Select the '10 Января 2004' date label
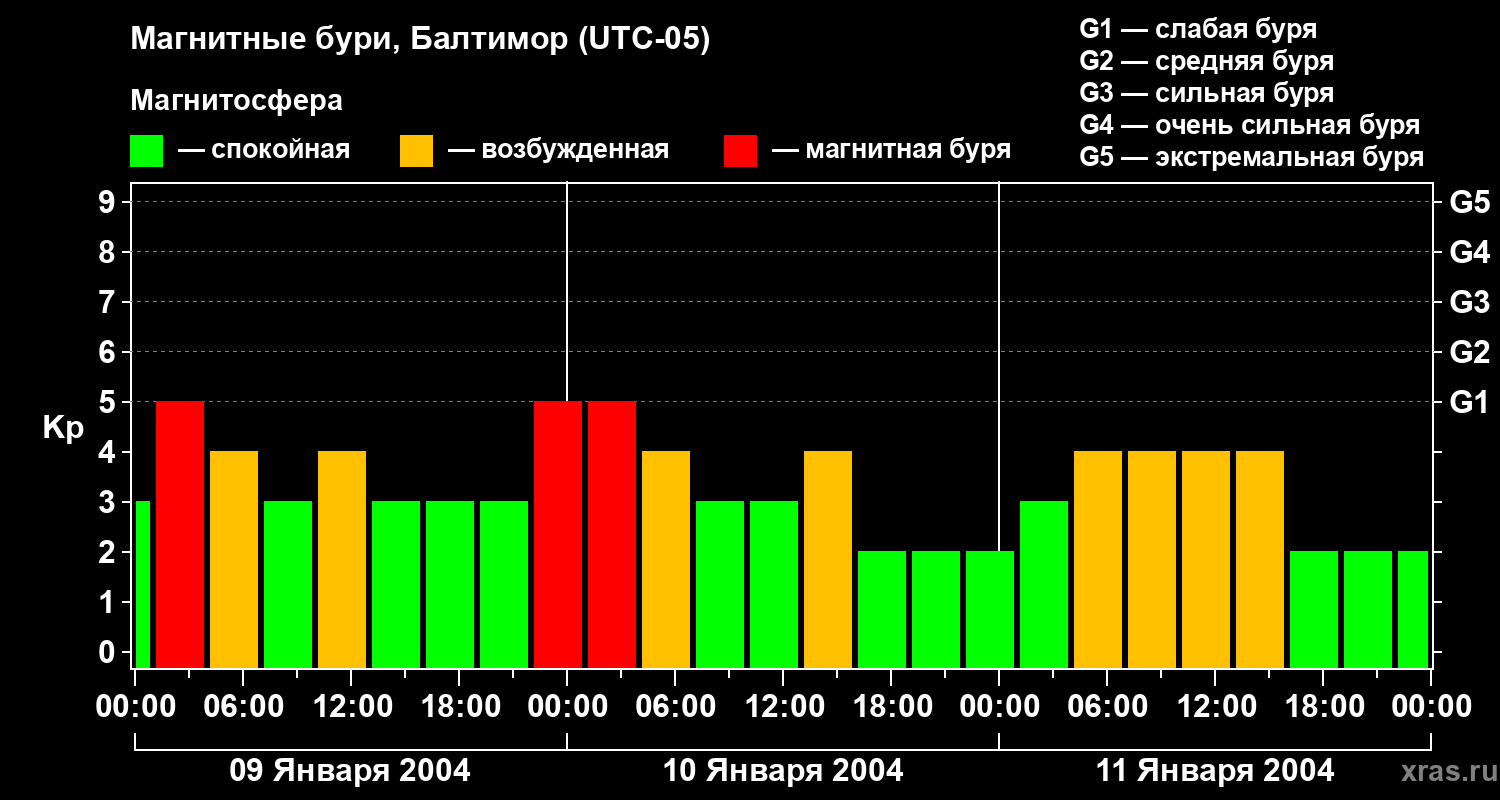Screen dimensions: 1500x800 click(783, 771)
